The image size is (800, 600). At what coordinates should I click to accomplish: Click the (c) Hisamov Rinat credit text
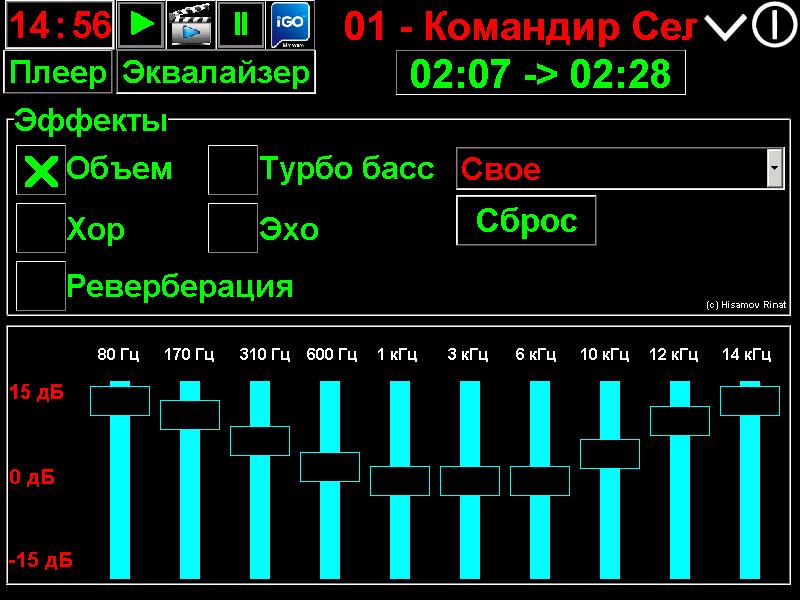click(746, 305)
